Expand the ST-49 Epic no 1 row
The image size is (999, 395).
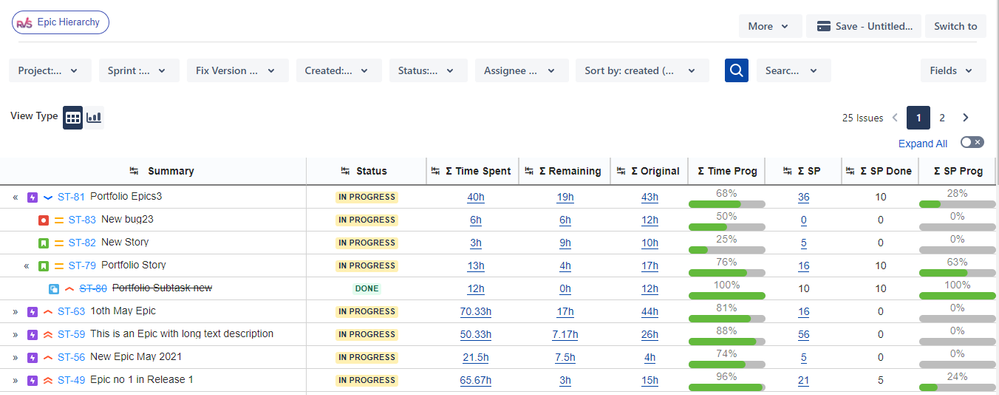15,381
